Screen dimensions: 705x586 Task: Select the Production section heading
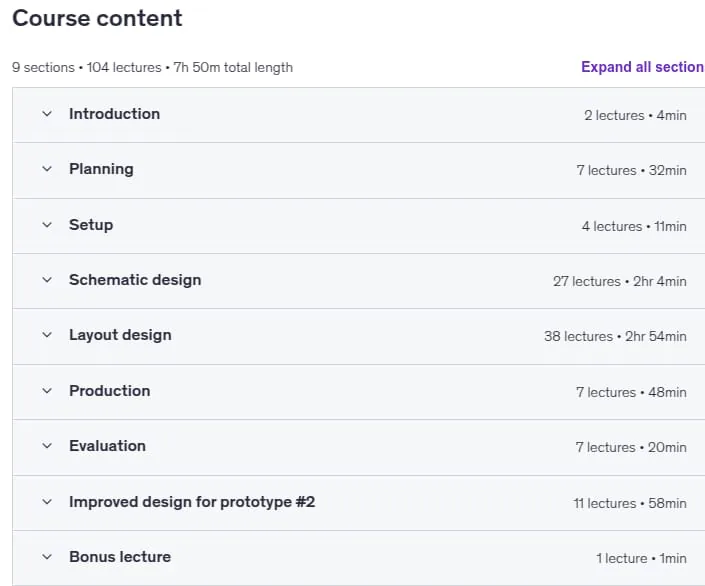tap(110, 391)
